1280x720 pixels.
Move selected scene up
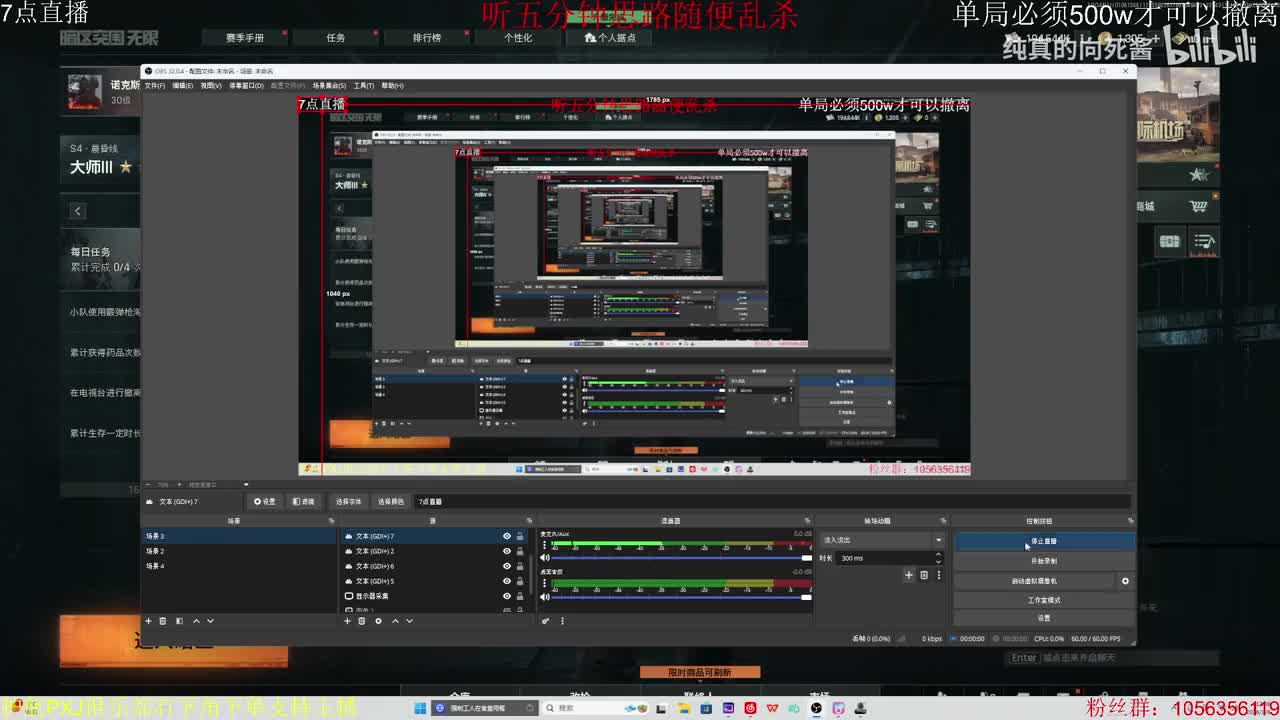pyautogui.click(x=196, y=621)
